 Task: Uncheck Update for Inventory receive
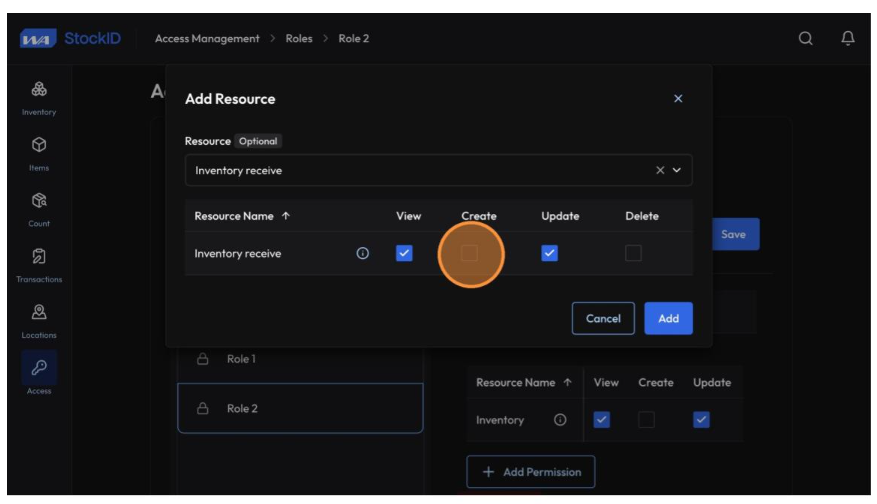(549, 253)
